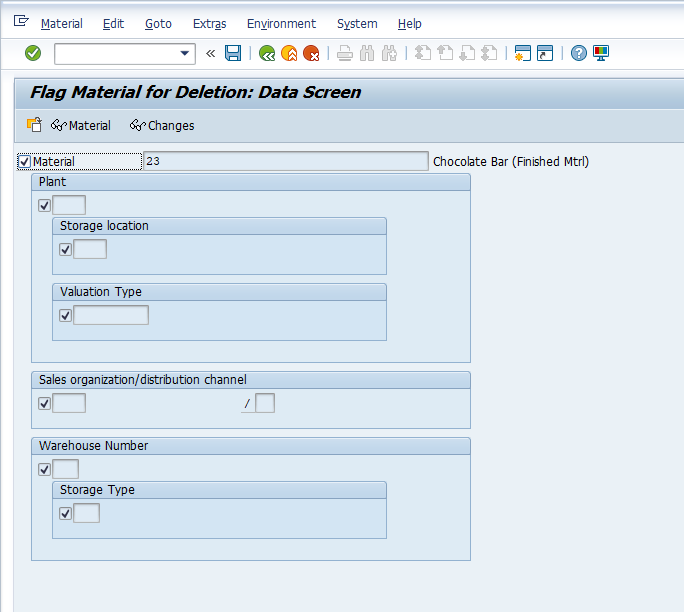Viewport: 684px width, 612px height.
Task: Click the Material number input field
Action: (286, 162)
